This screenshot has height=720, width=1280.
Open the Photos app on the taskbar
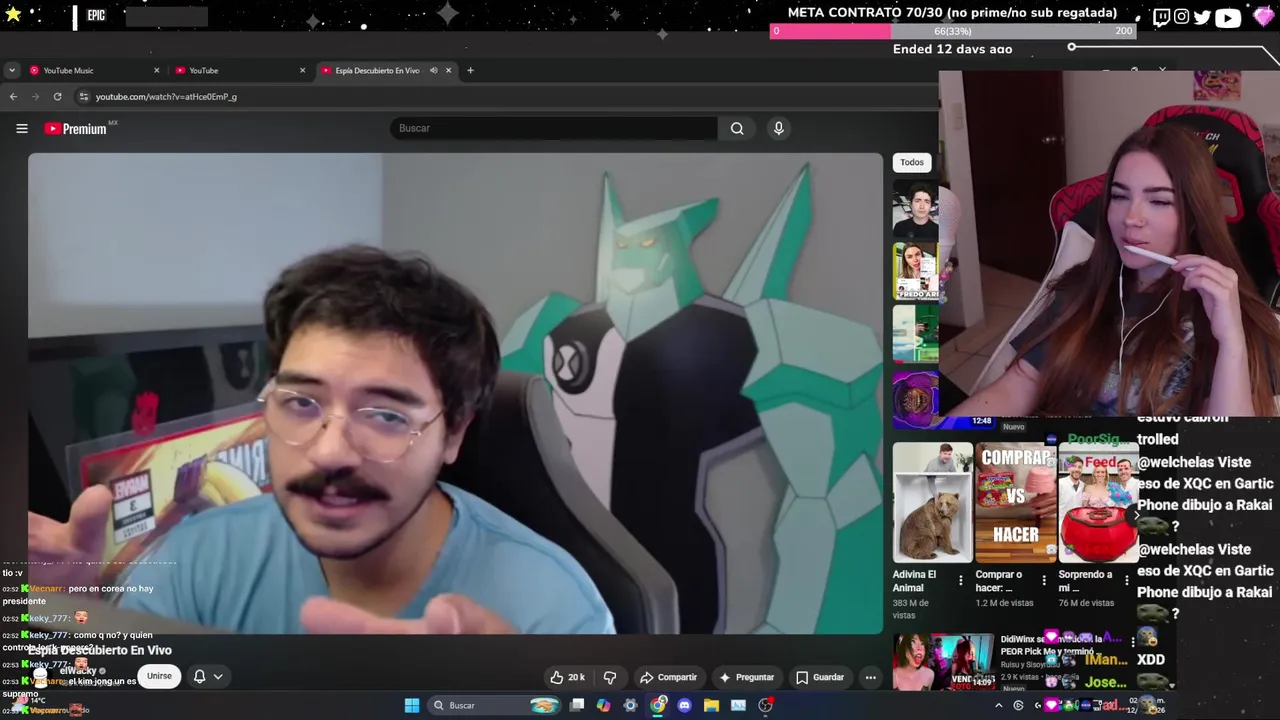(x=738, y=705)
